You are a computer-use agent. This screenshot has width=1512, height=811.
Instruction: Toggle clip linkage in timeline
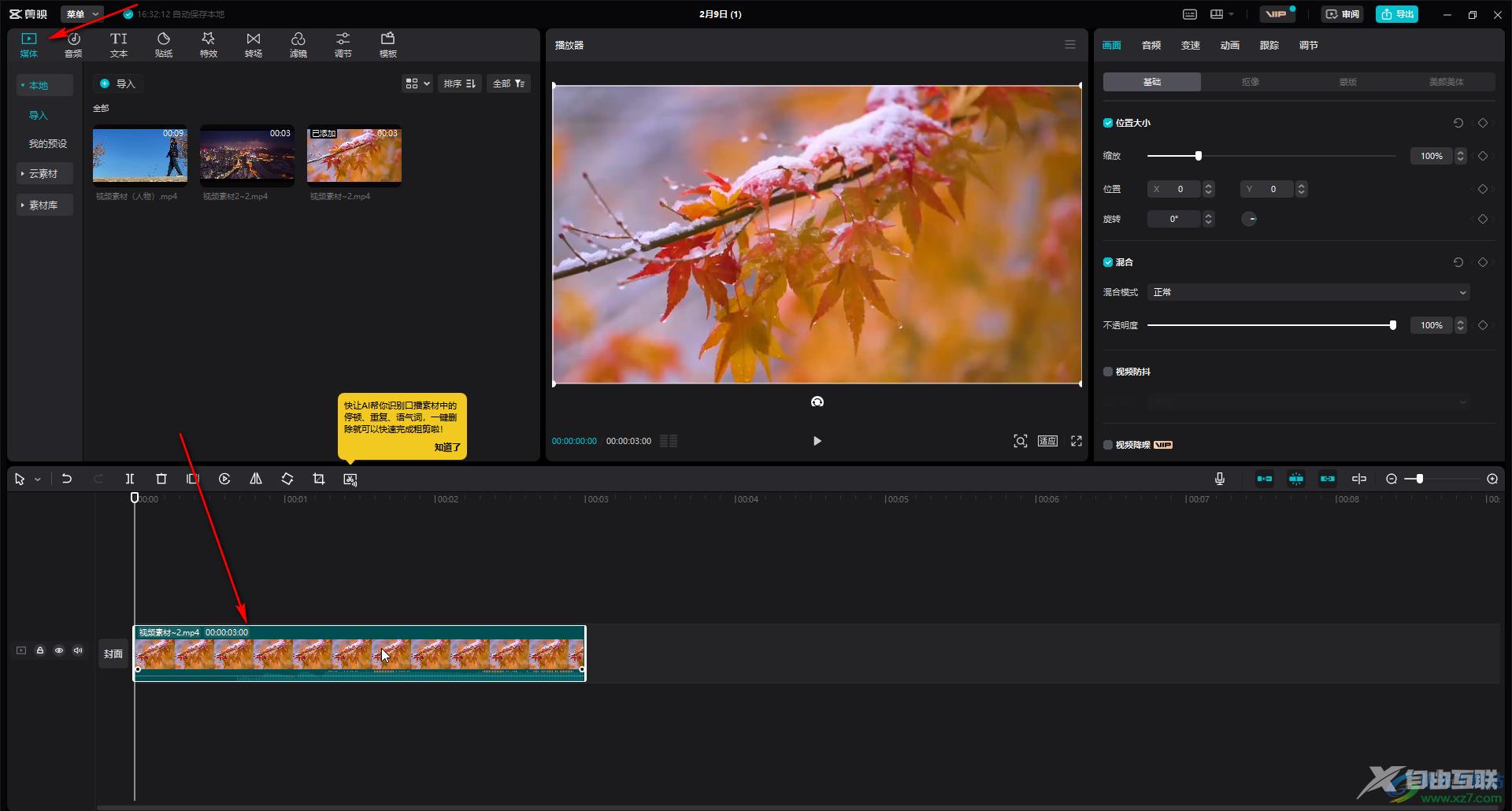click(1328, 479)
